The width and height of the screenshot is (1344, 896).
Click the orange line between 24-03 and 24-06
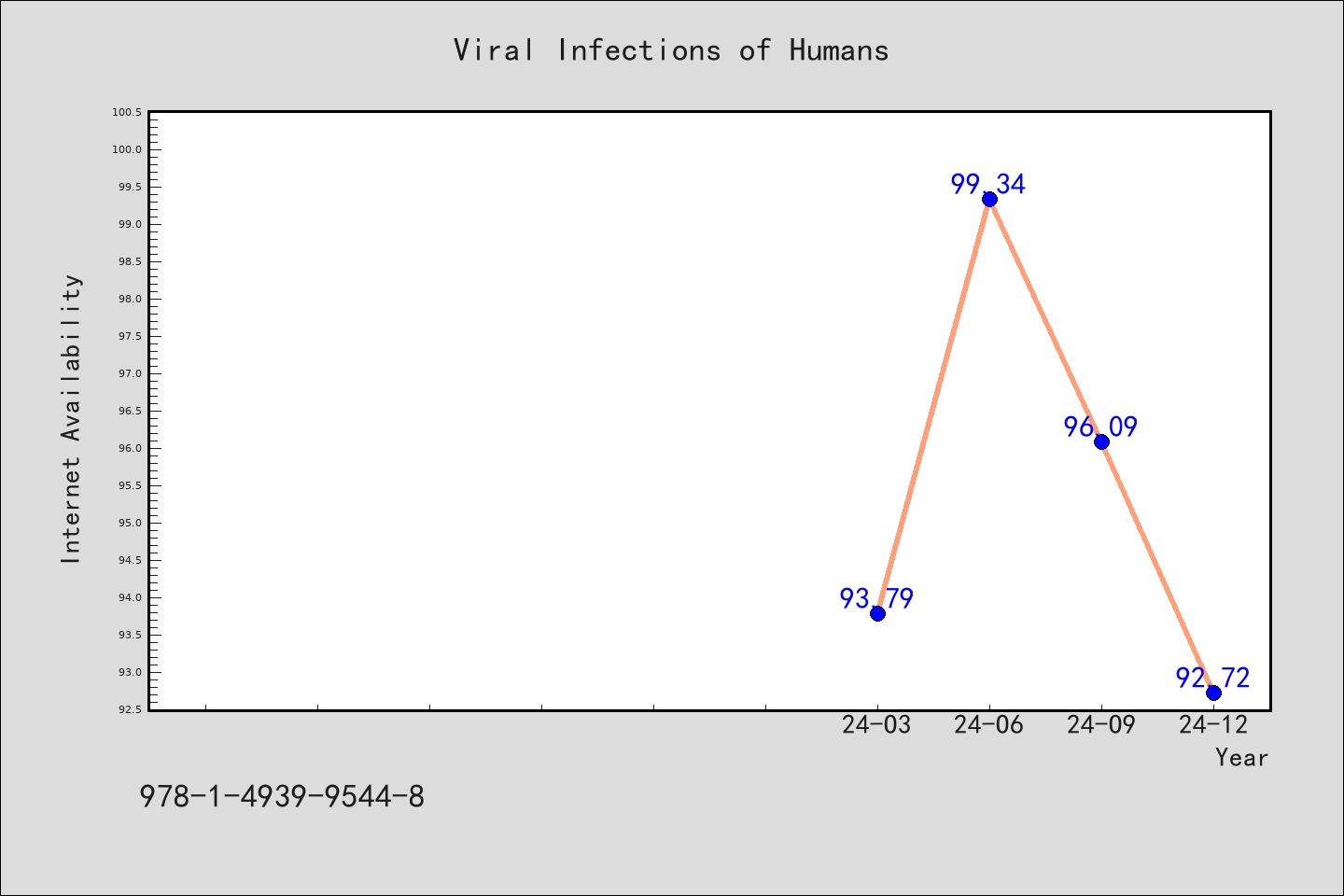tap(933, 406)
